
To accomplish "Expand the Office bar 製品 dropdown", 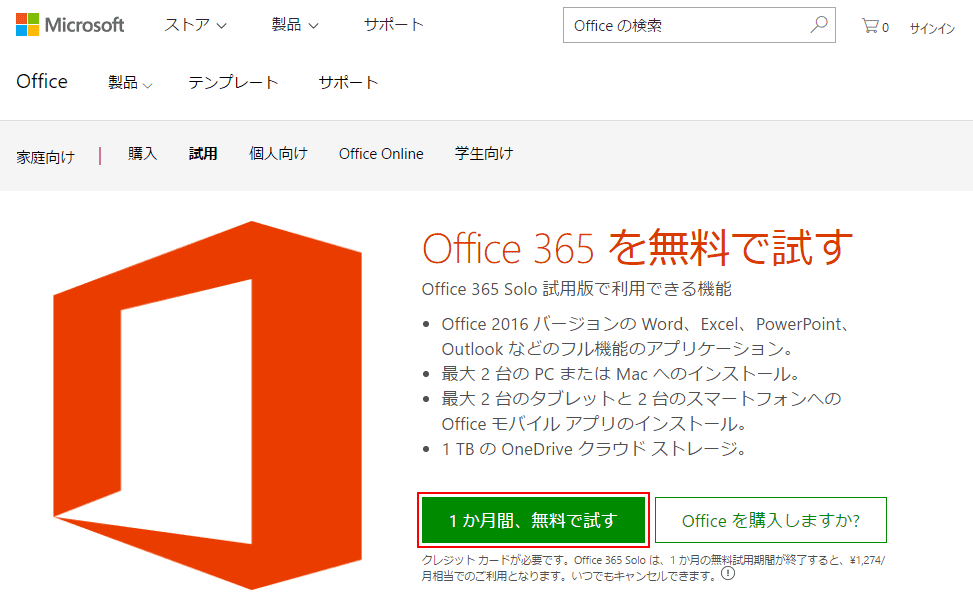I will pos(130,83).
